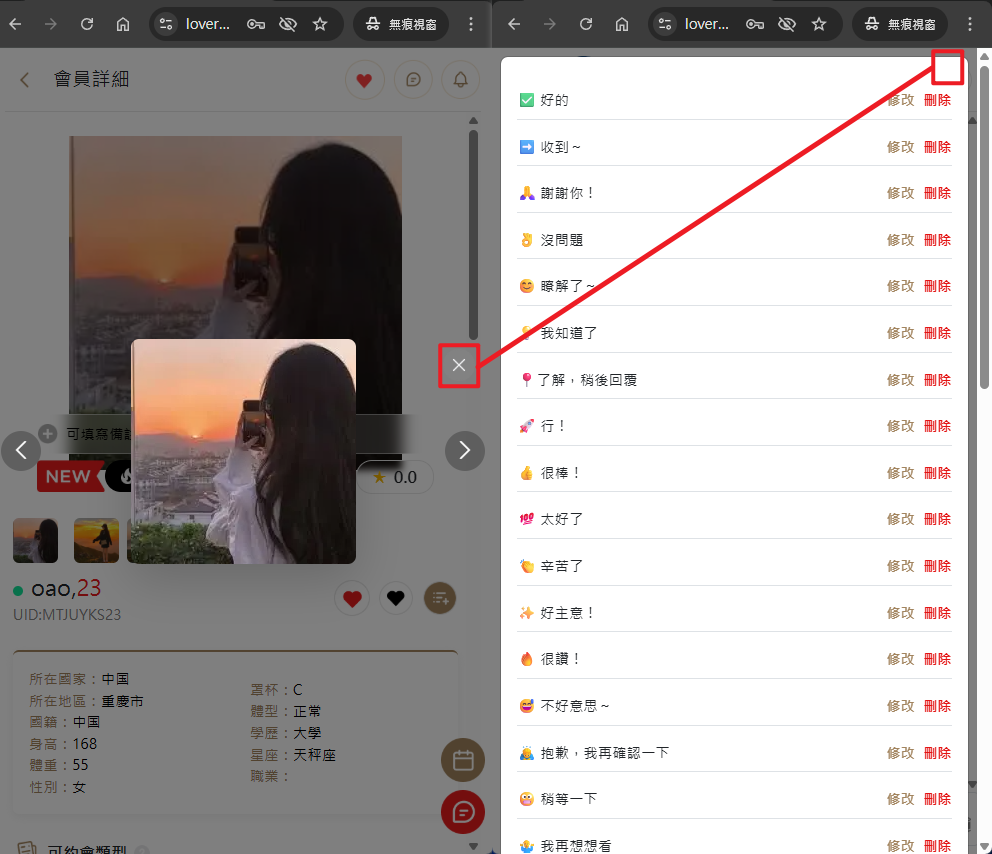Bookmark this page in the left browser window
The image size is (992, 854).
tap(320, 24)
